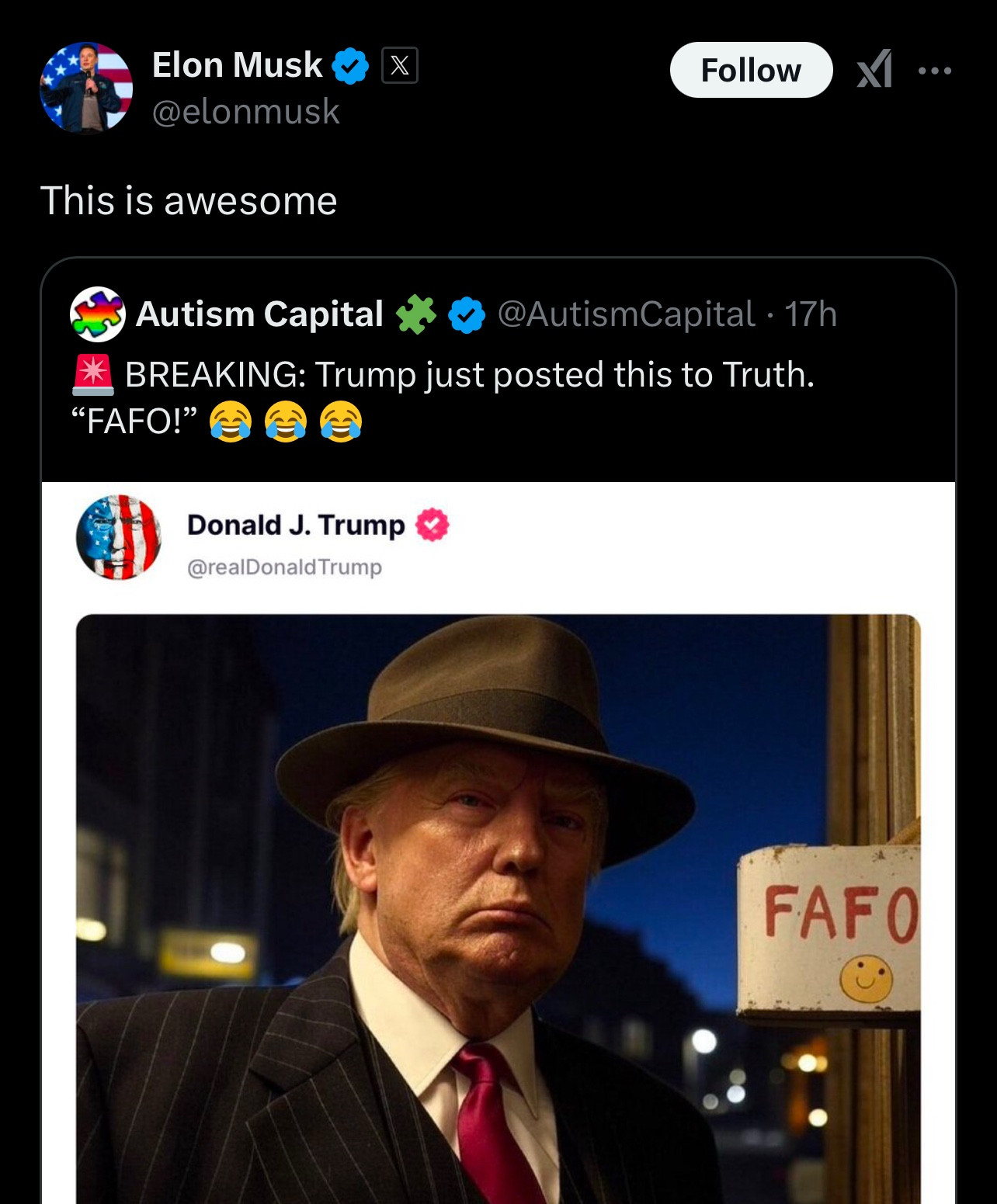Open the fedora portrait image

[x=498, y=908]
